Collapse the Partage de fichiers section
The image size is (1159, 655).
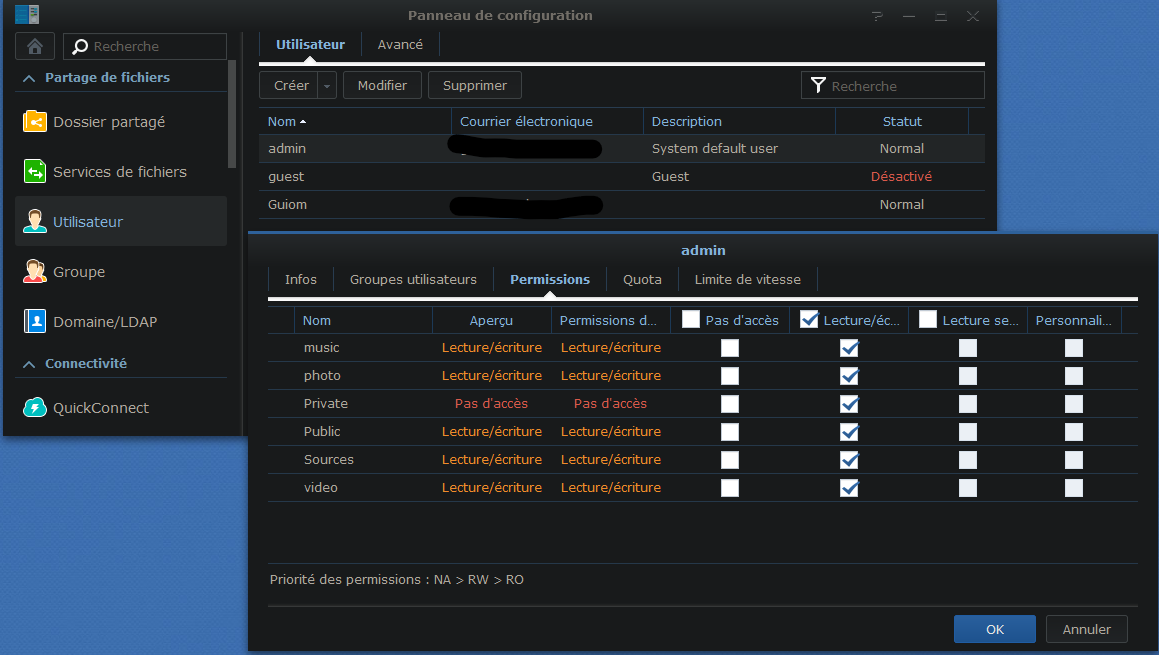[29, 78]
